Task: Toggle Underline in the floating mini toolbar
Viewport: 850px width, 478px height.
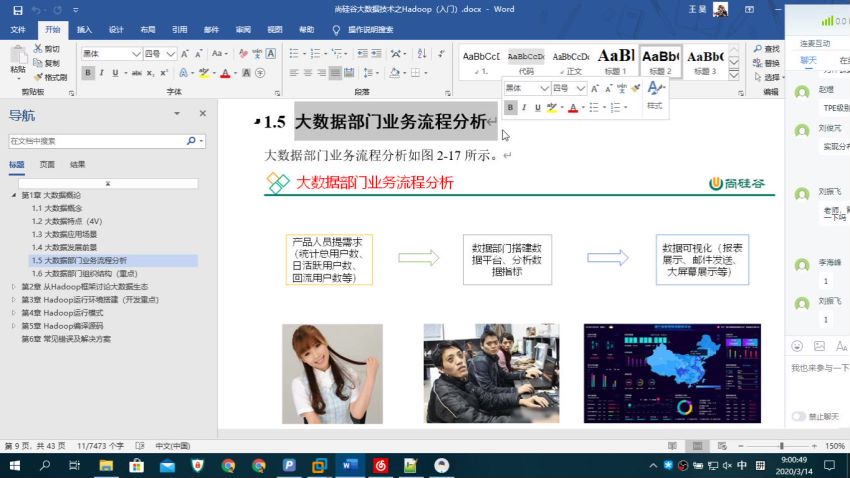Action: coord(537,107)
